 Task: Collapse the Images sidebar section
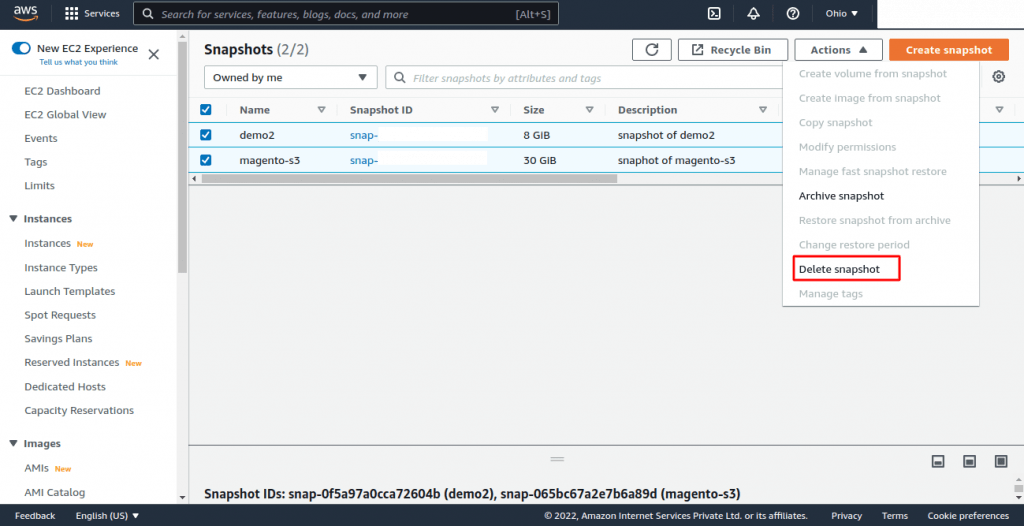(x=13, y=444)
